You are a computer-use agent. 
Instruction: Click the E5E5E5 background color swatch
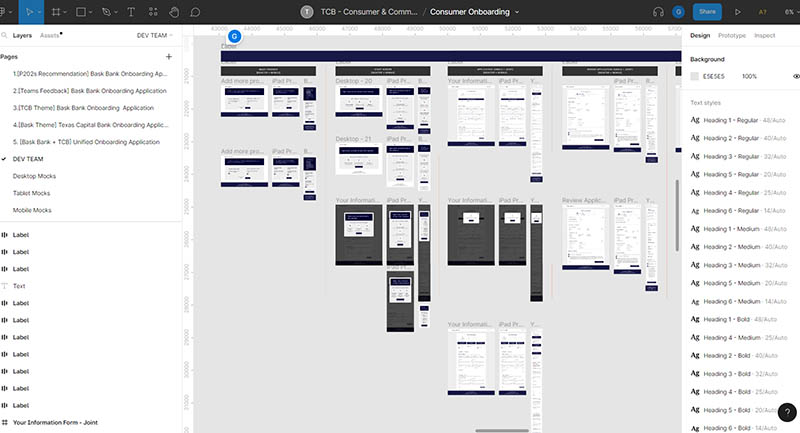[x=695, y=76]
